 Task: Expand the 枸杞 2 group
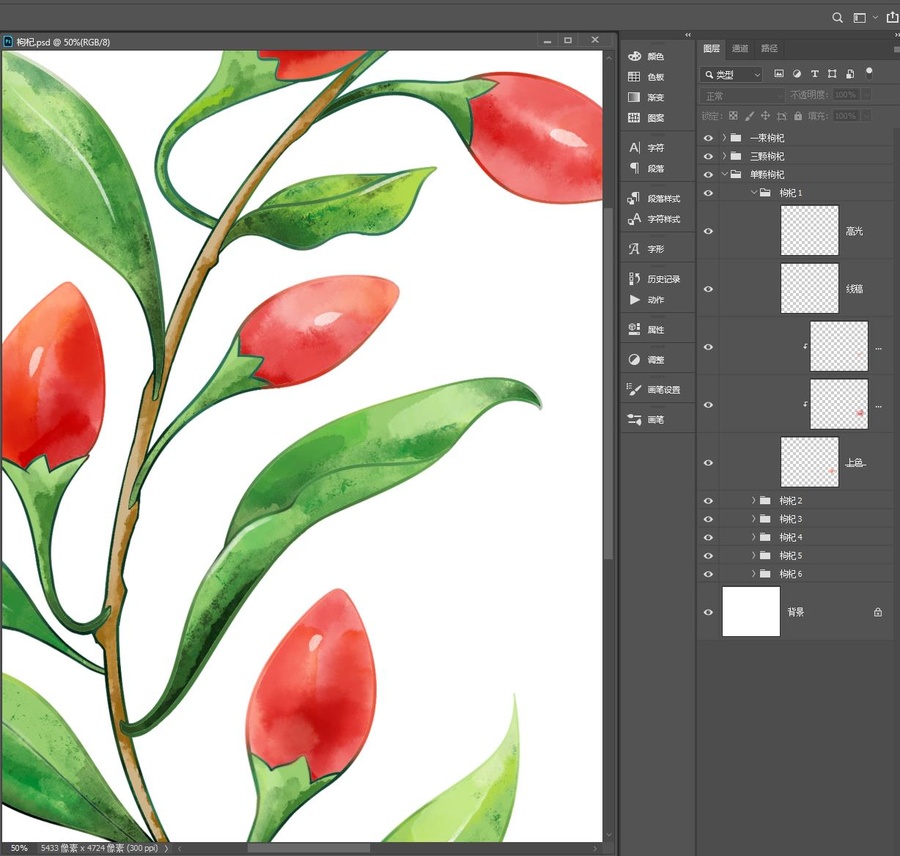pyautogui.click(x=754, y=501)
